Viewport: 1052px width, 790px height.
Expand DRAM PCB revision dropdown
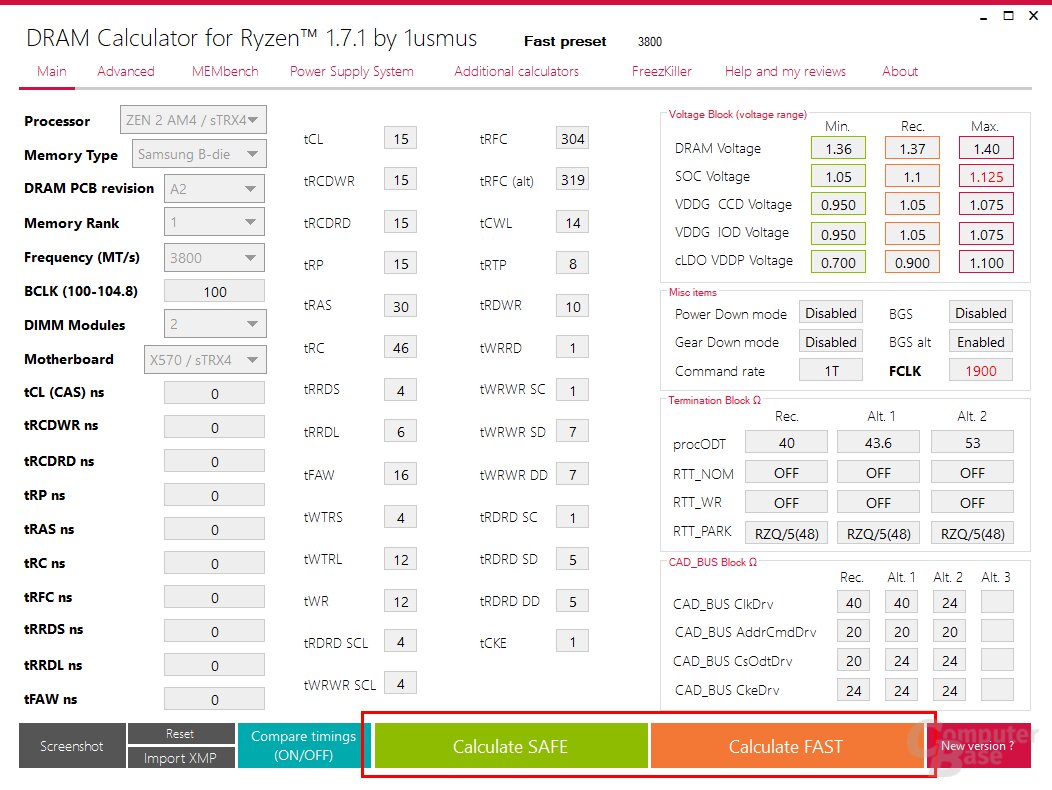(215, 189)
